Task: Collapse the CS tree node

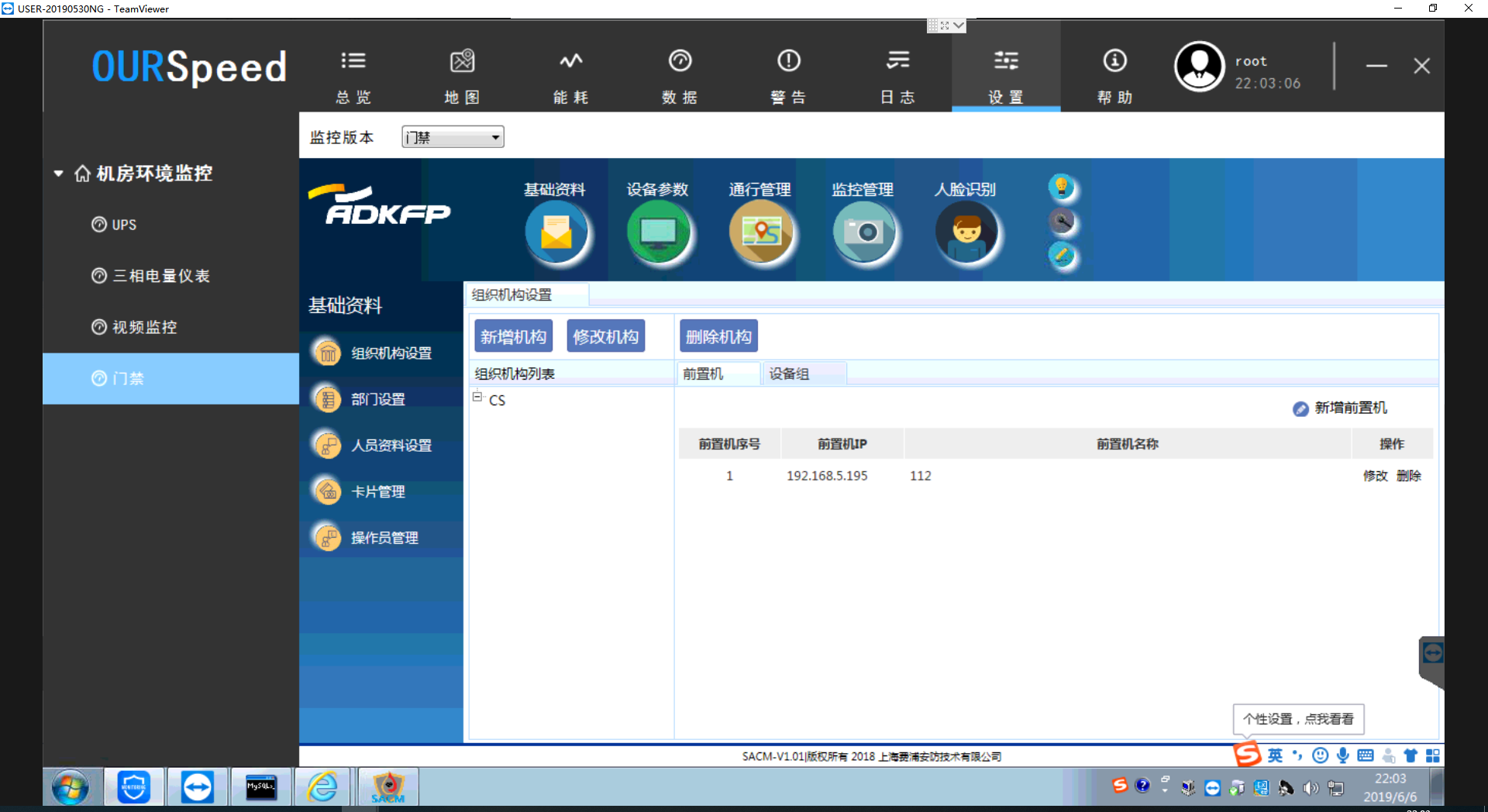Action: coord(477,397)
